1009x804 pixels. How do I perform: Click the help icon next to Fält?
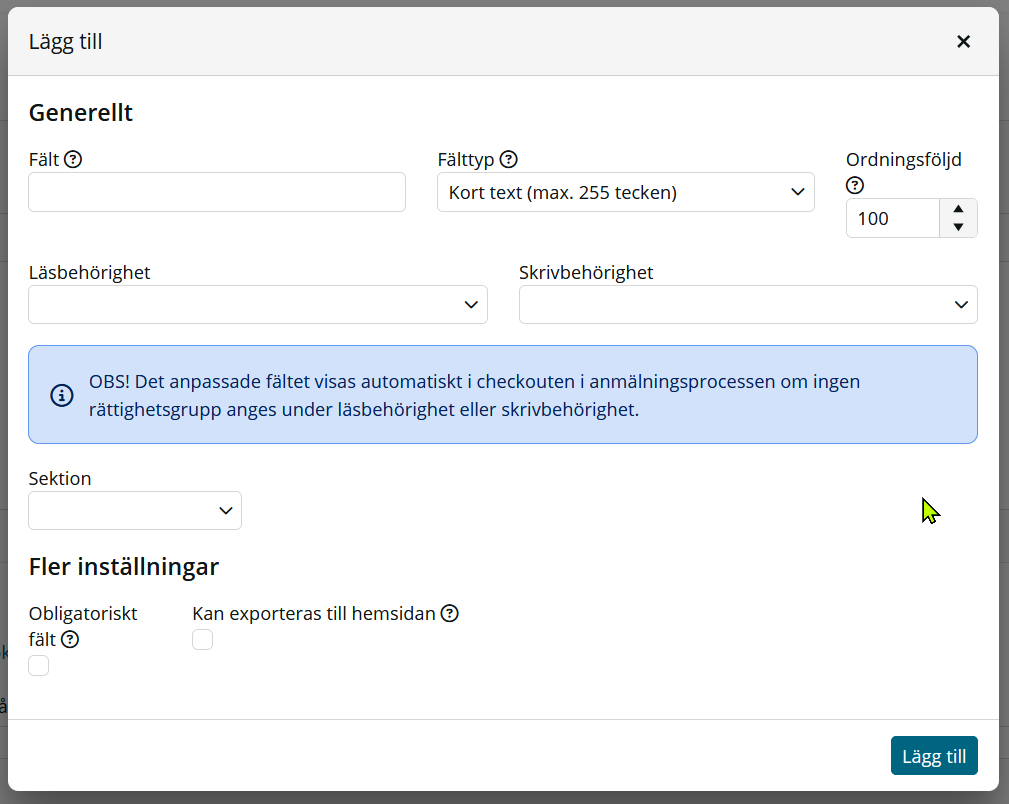pos(73,159)
